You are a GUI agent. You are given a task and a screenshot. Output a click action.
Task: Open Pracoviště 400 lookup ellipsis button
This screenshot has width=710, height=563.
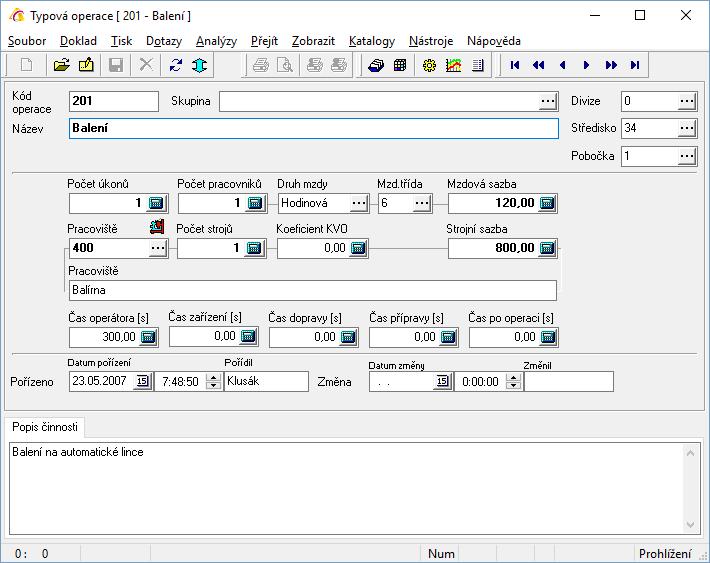pos(158,248)
